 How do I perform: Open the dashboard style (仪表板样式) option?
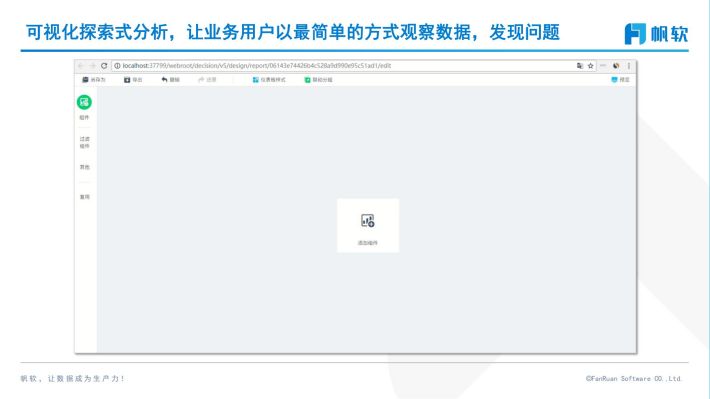tap(269, 80)
